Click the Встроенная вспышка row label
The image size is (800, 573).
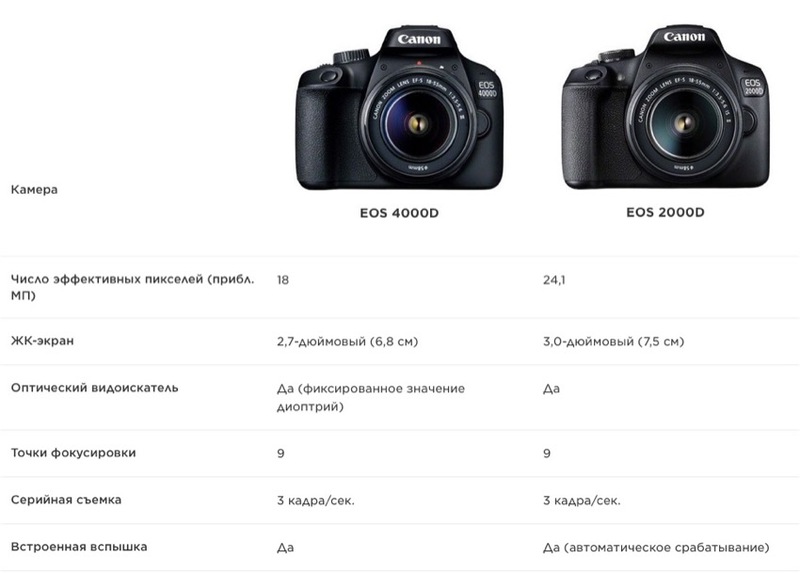pyautogui.click(x=79, y=547)
